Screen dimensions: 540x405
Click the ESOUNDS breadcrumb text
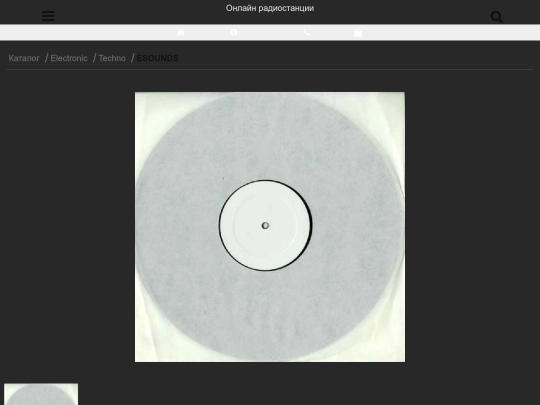157,58
